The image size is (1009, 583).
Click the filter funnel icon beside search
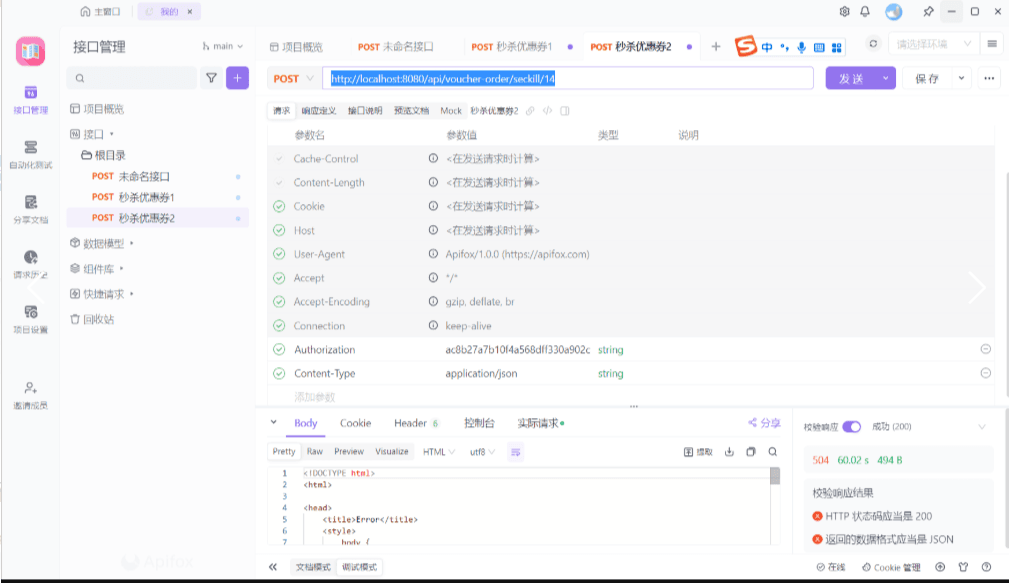pos(211,78)
